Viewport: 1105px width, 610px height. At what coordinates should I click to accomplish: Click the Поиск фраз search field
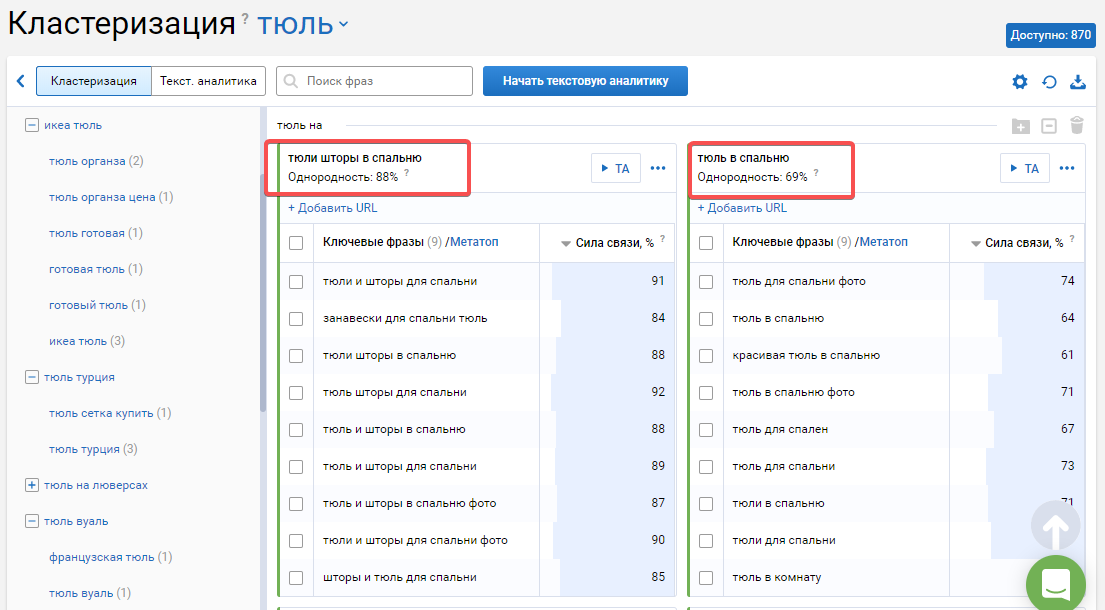(374, 81)
